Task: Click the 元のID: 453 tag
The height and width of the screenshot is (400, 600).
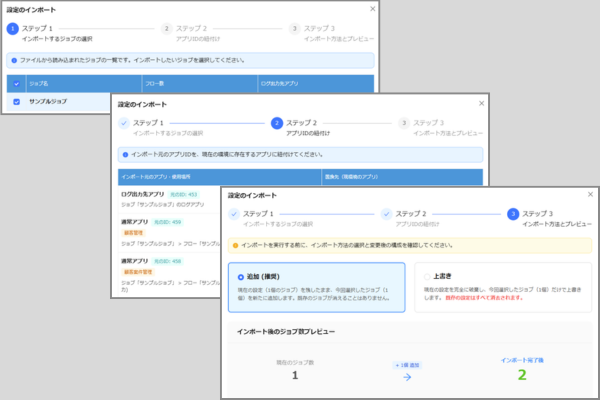Action: coord(184,195)
